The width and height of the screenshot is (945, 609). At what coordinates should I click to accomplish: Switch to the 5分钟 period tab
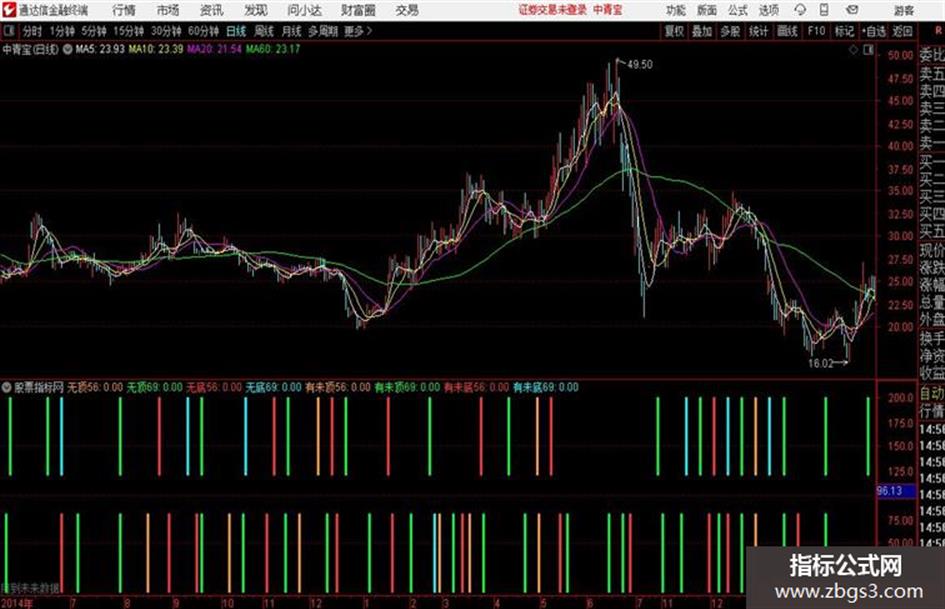tap(93, 31)
